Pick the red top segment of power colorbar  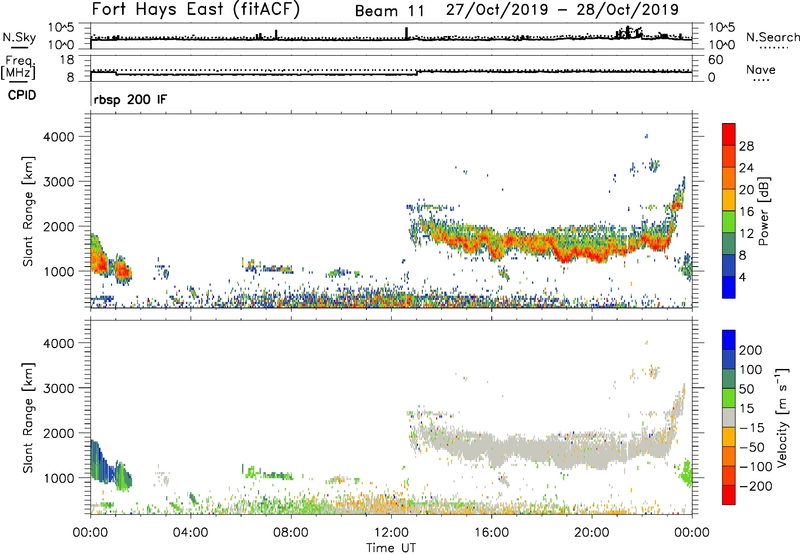pyautogui.click(x=729, y=134)
